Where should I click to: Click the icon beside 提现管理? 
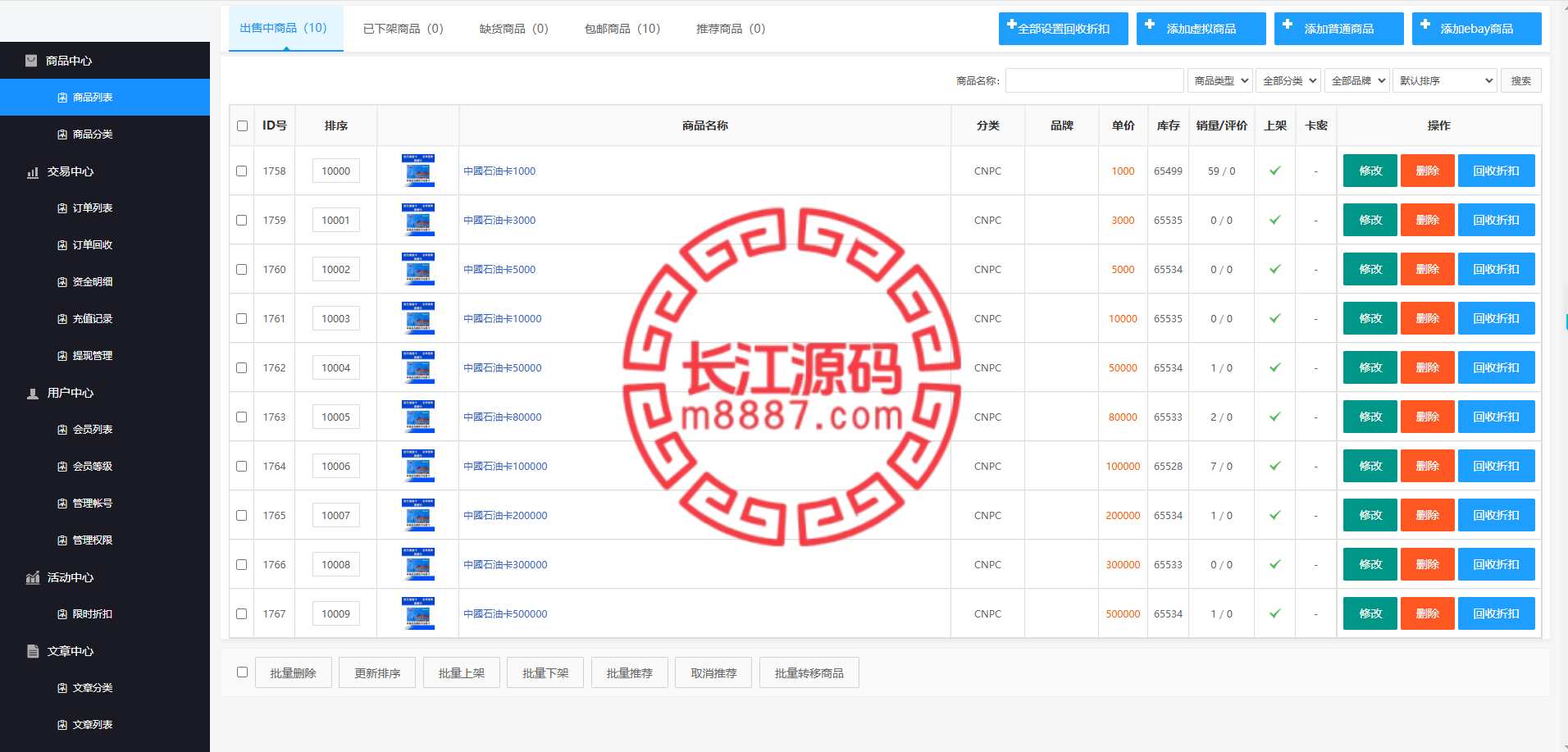(x=62, y=356)
